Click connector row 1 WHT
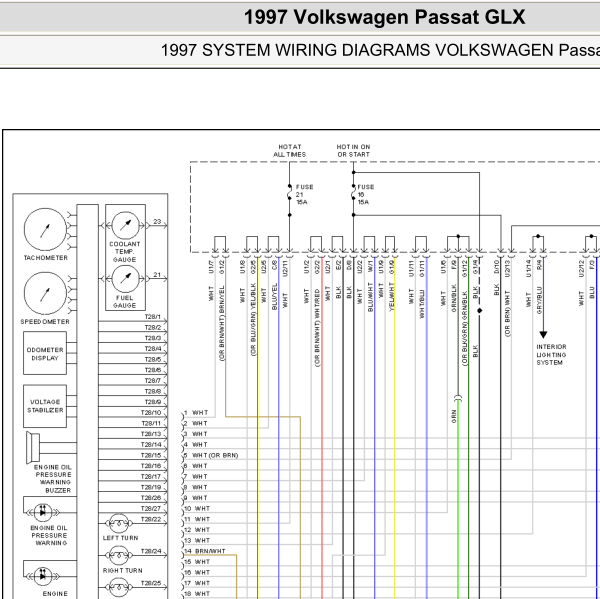Viewport: 600px width, 599px height. pyautogui.click(x=196, y=413)
